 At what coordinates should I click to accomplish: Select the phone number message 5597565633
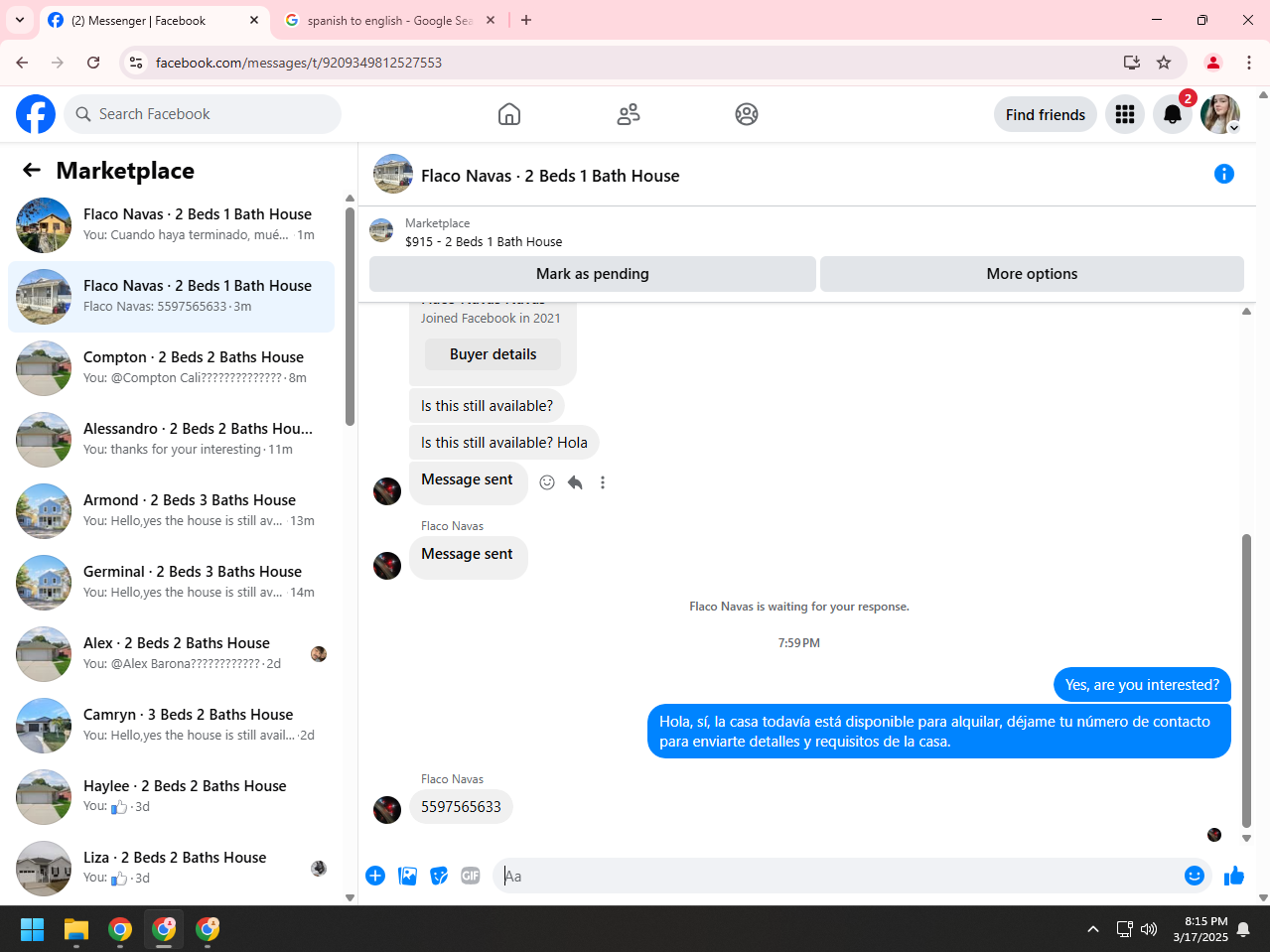tap(461, 807)
